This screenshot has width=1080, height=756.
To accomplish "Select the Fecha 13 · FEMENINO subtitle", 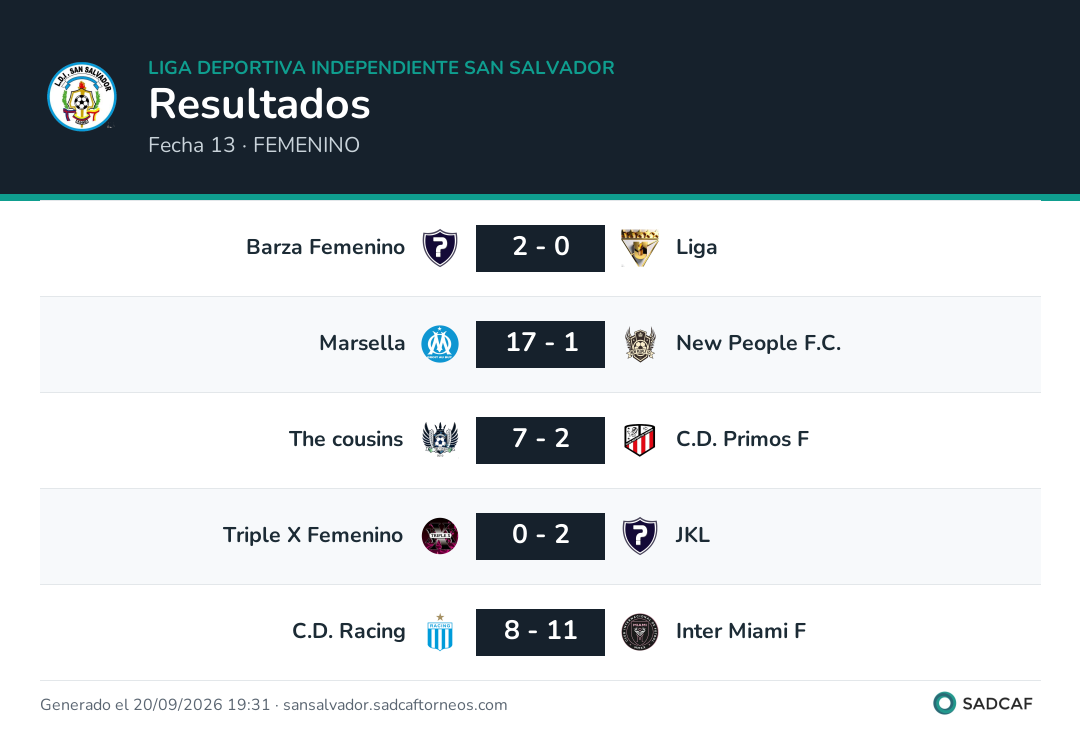I will [x=254, y=145].
